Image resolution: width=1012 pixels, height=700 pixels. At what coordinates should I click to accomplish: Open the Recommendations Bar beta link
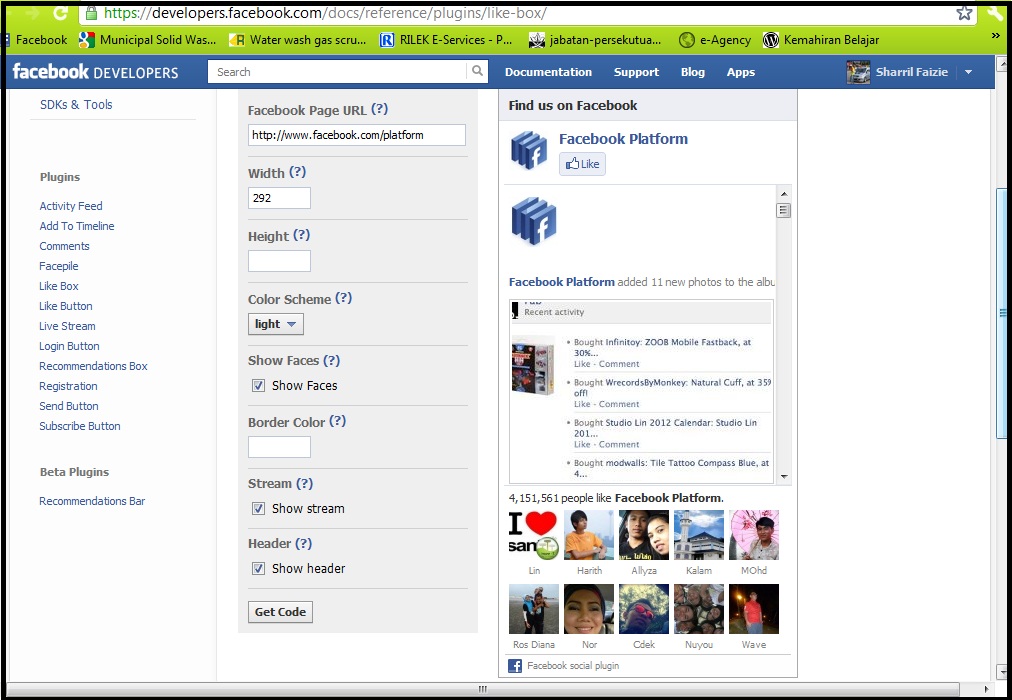[92, 501]
